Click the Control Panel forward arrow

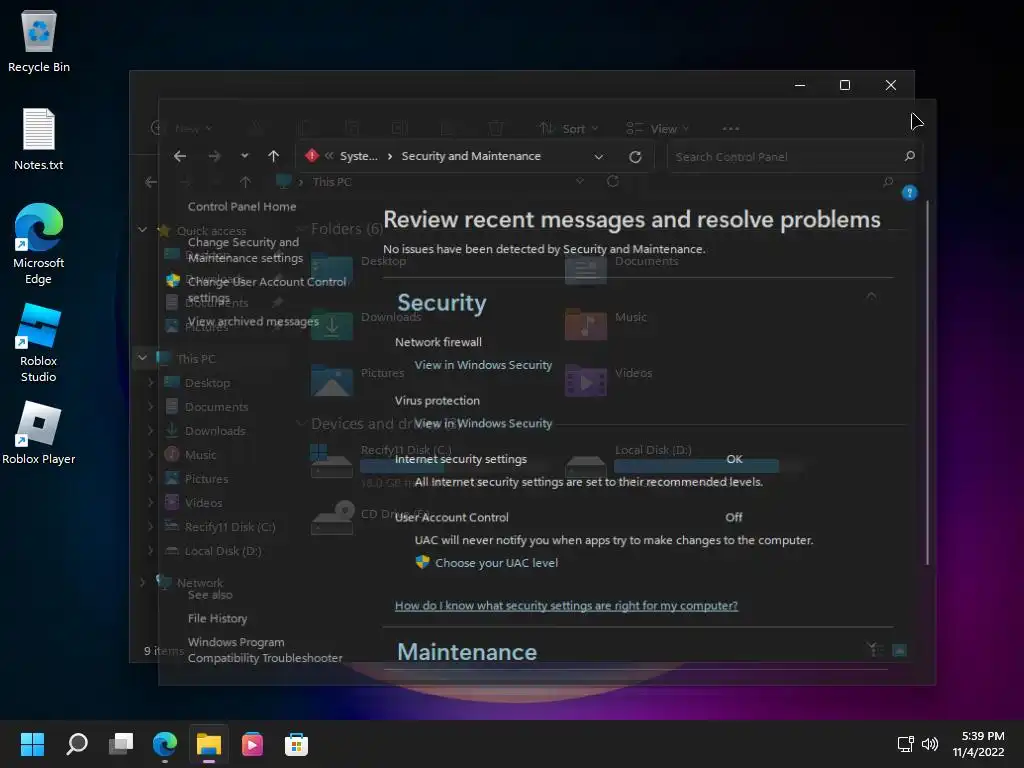click(x=214, y=156)
